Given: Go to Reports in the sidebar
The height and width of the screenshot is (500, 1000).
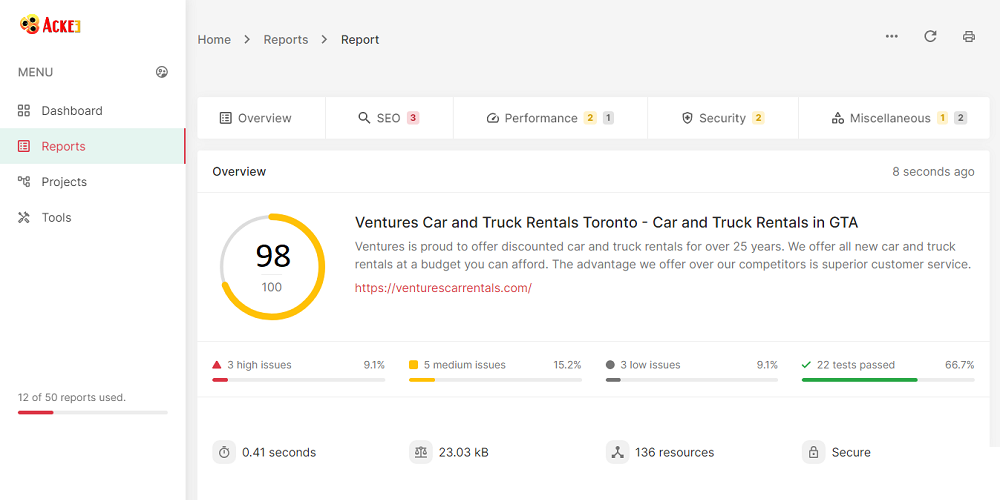Looking at the screenshot, I should [x=63, y=146].
